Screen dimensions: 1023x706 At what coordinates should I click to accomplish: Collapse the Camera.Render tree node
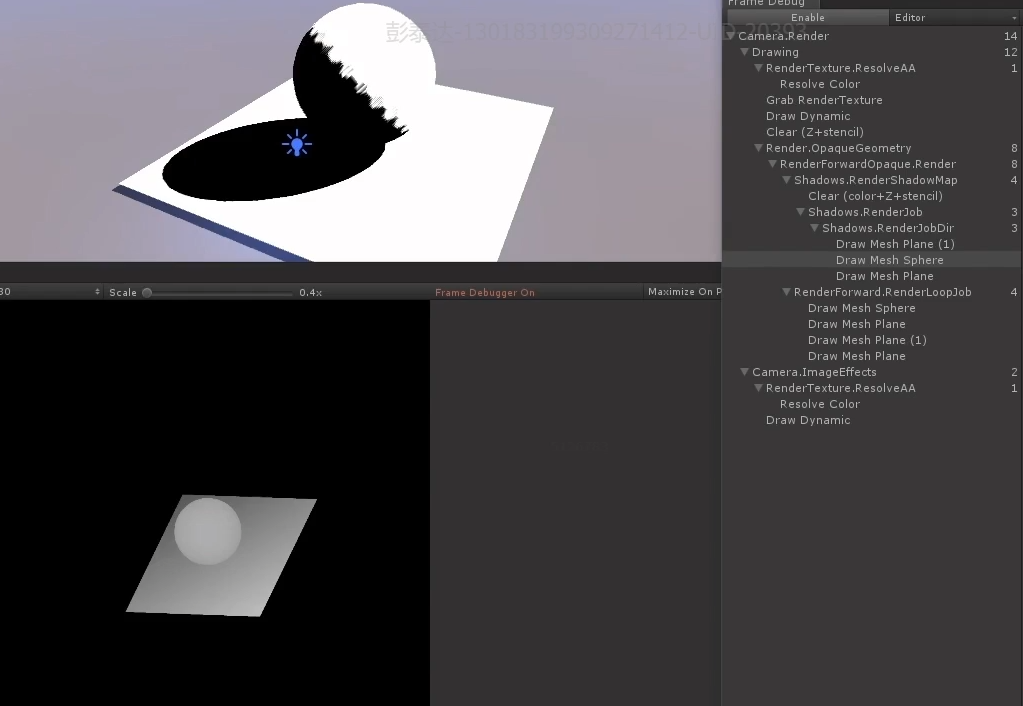point(729,36)
